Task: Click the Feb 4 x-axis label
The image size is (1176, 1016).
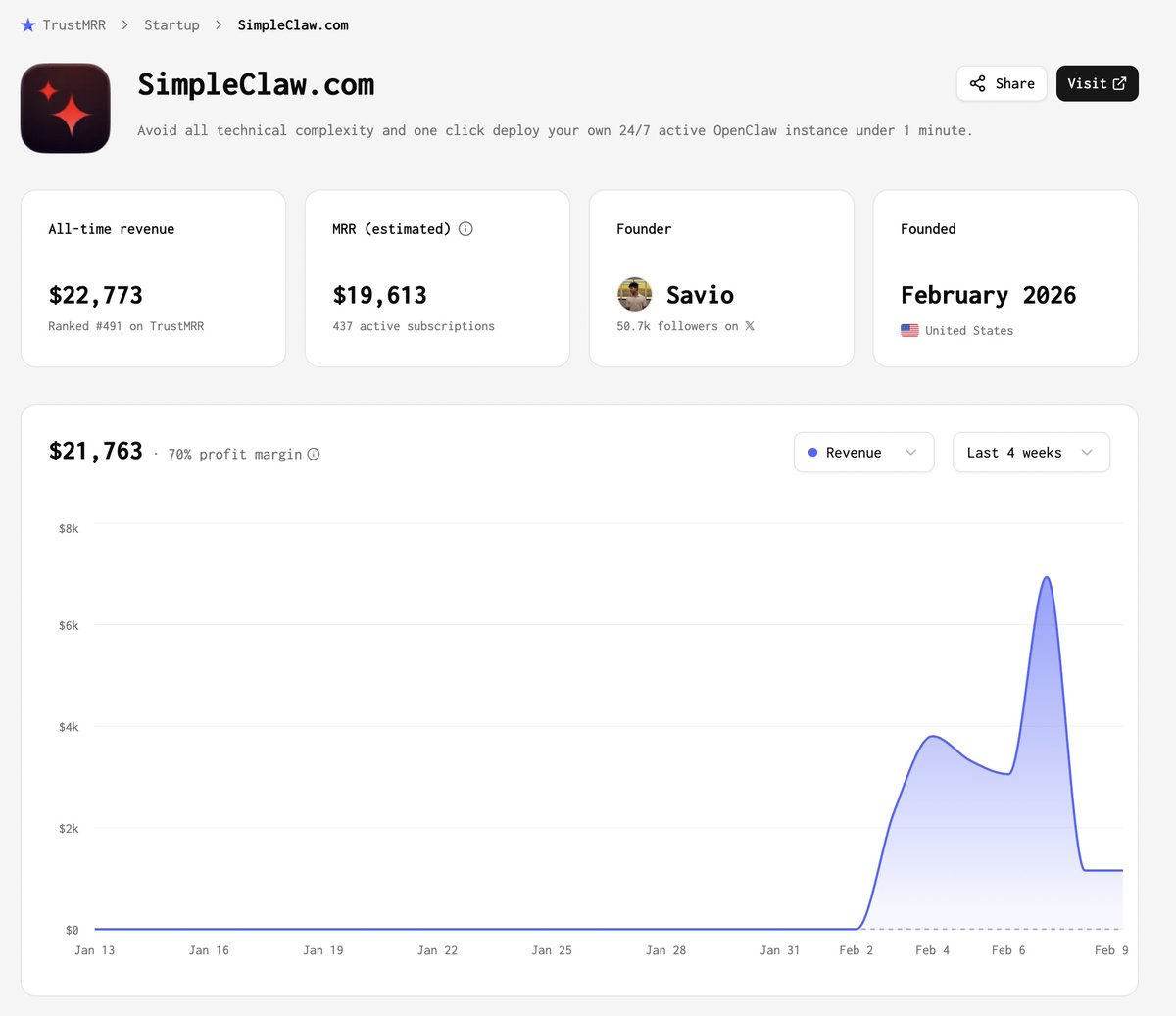Action: coord(932,950)
